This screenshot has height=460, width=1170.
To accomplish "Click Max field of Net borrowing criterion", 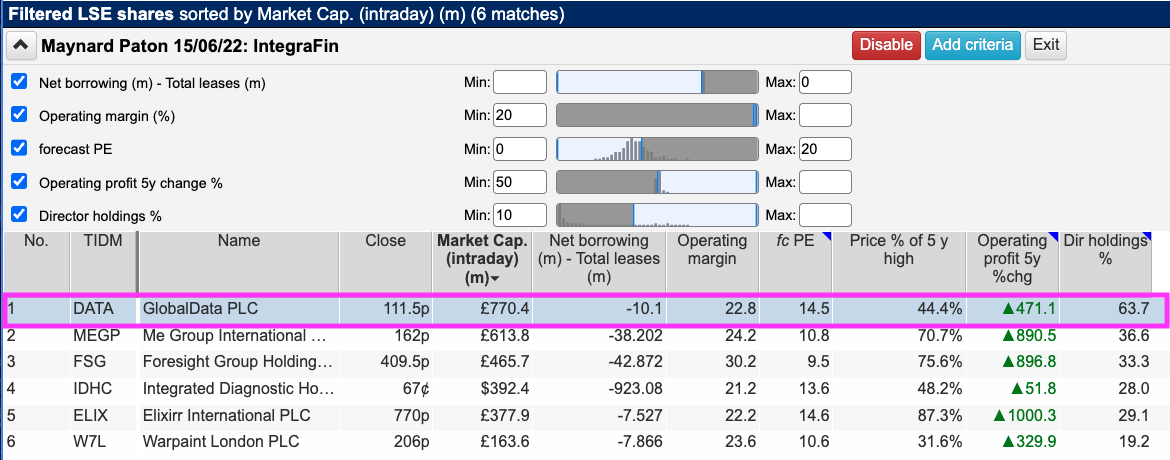I will click(x=825, y=82).
